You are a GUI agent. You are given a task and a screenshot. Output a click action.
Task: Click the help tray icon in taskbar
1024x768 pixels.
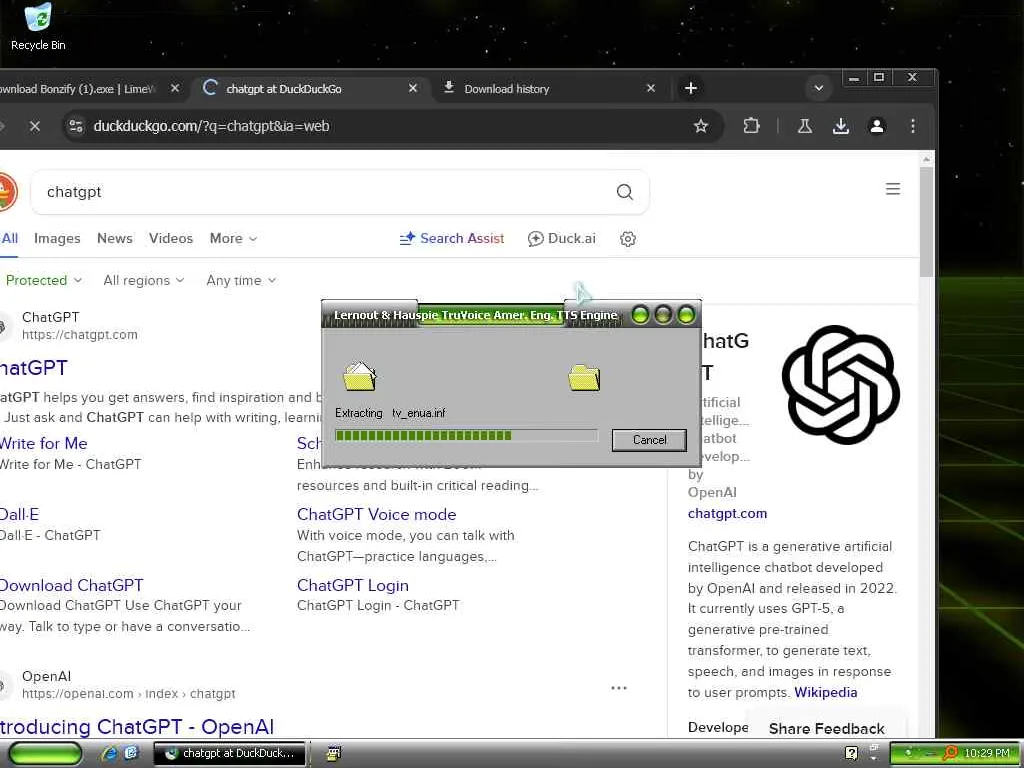tap(851, 753)
